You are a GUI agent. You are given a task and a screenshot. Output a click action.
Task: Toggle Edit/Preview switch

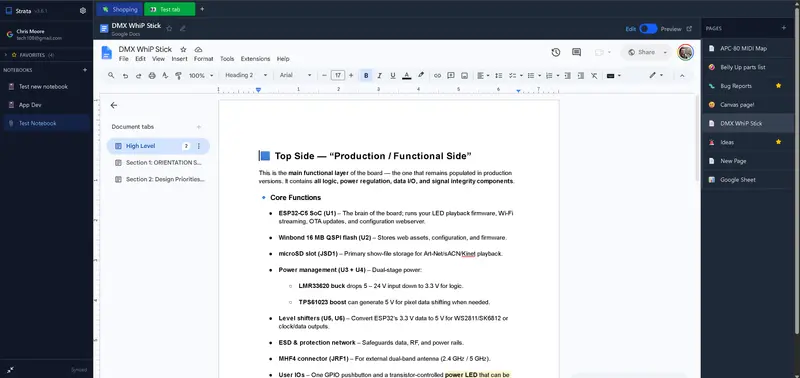click(648, 29)
